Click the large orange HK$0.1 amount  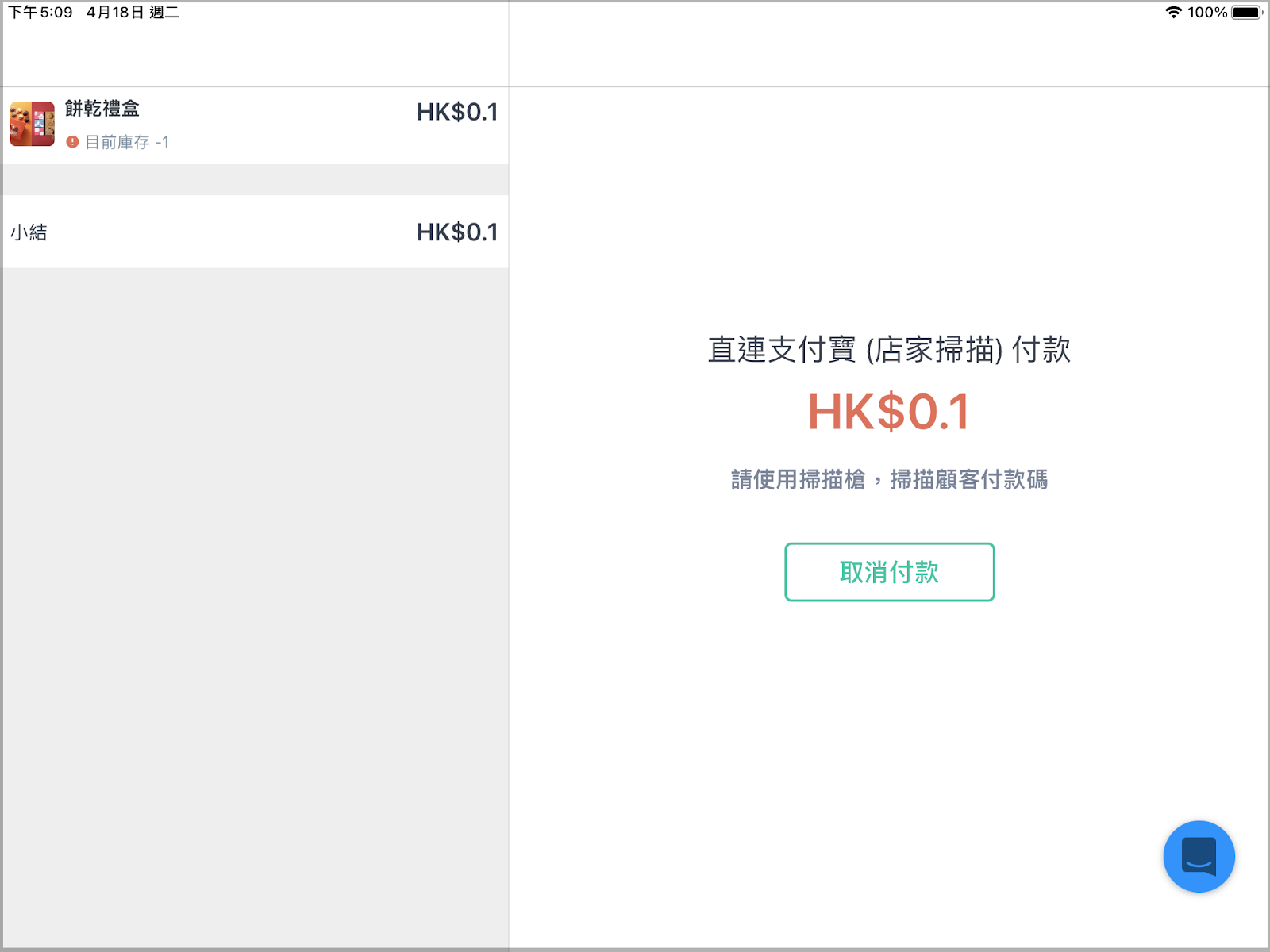click(889, 413)
